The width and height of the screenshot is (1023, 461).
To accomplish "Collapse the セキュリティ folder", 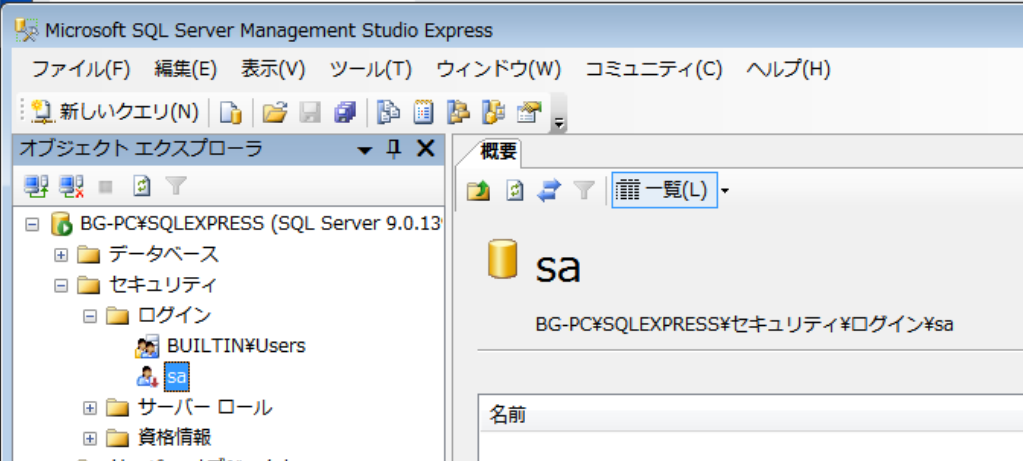I will point(60,285).
